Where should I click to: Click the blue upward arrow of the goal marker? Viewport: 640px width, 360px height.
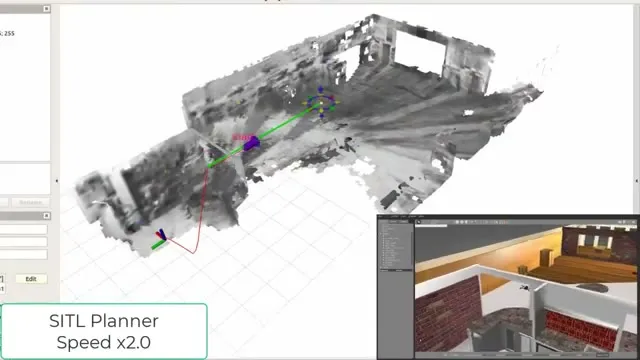[320, 89]
